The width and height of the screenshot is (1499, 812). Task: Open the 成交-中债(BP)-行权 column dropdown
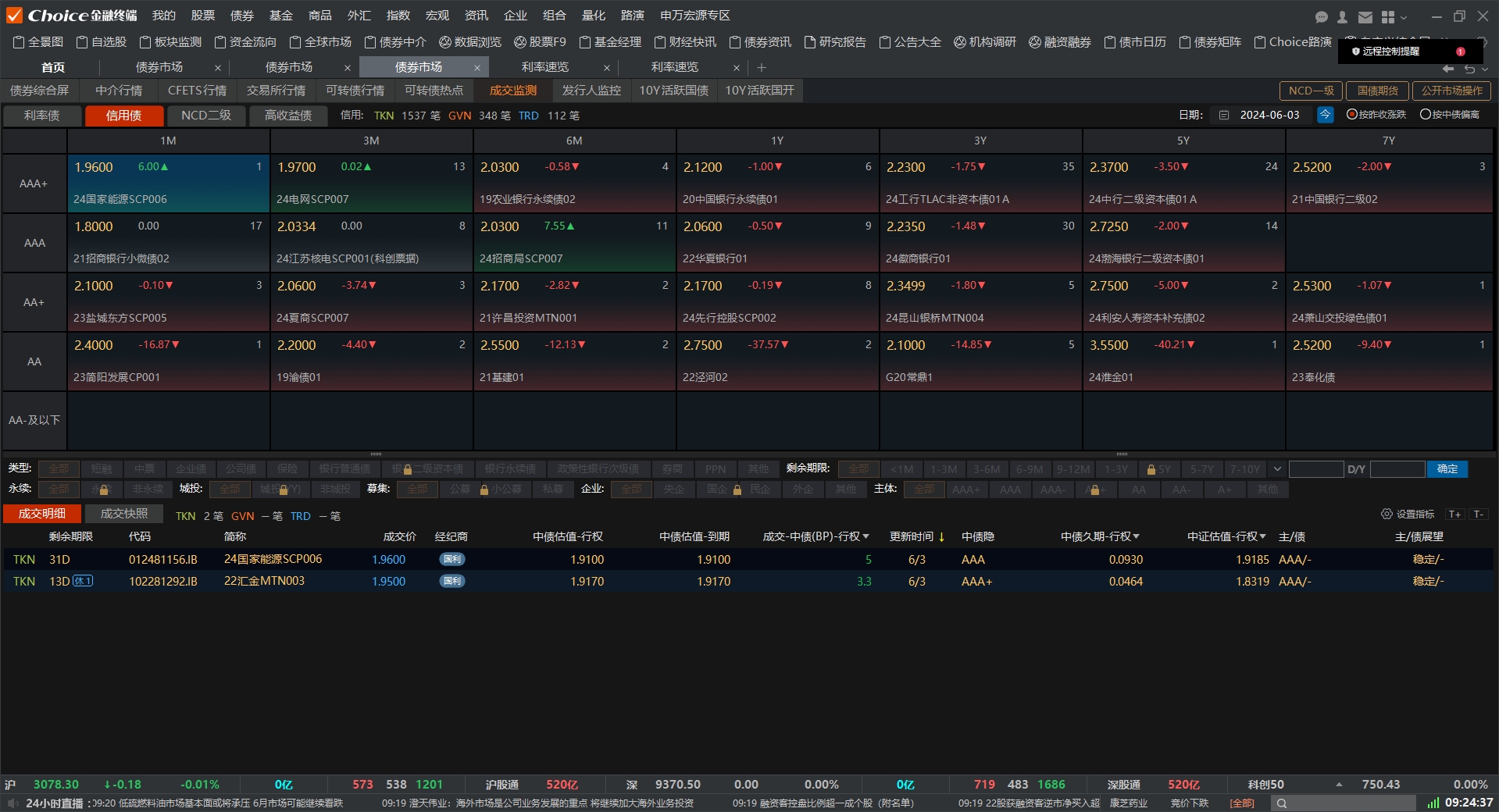coord(865,536)
